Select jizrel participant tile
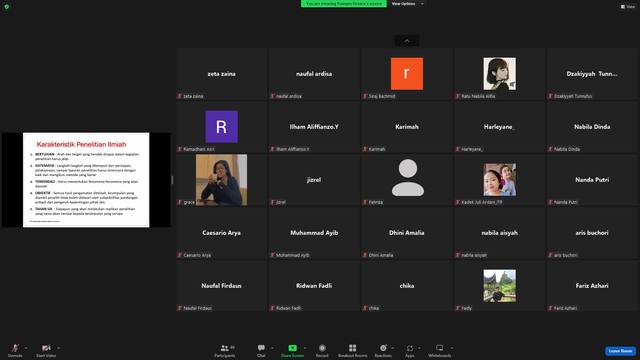 (314, 180)
